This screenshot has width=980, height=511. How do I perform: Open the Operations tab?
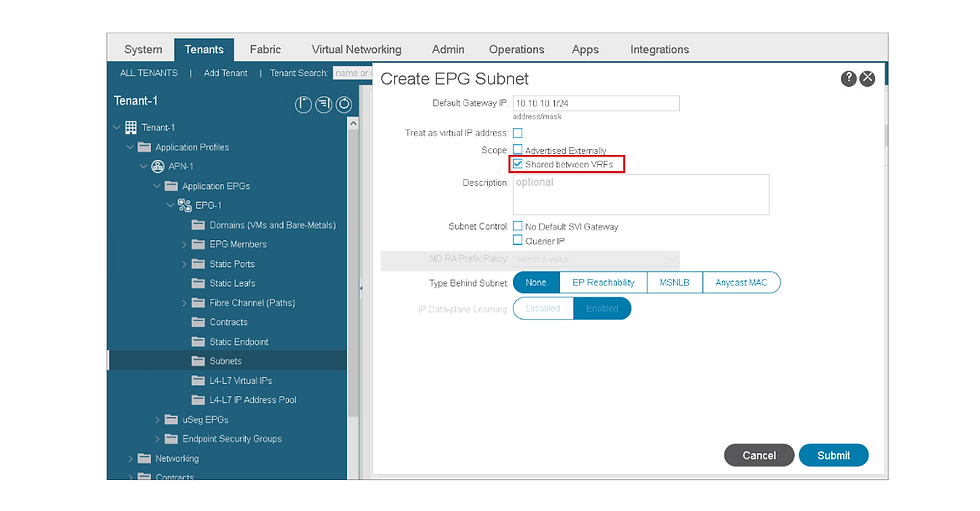coord(516,49)
